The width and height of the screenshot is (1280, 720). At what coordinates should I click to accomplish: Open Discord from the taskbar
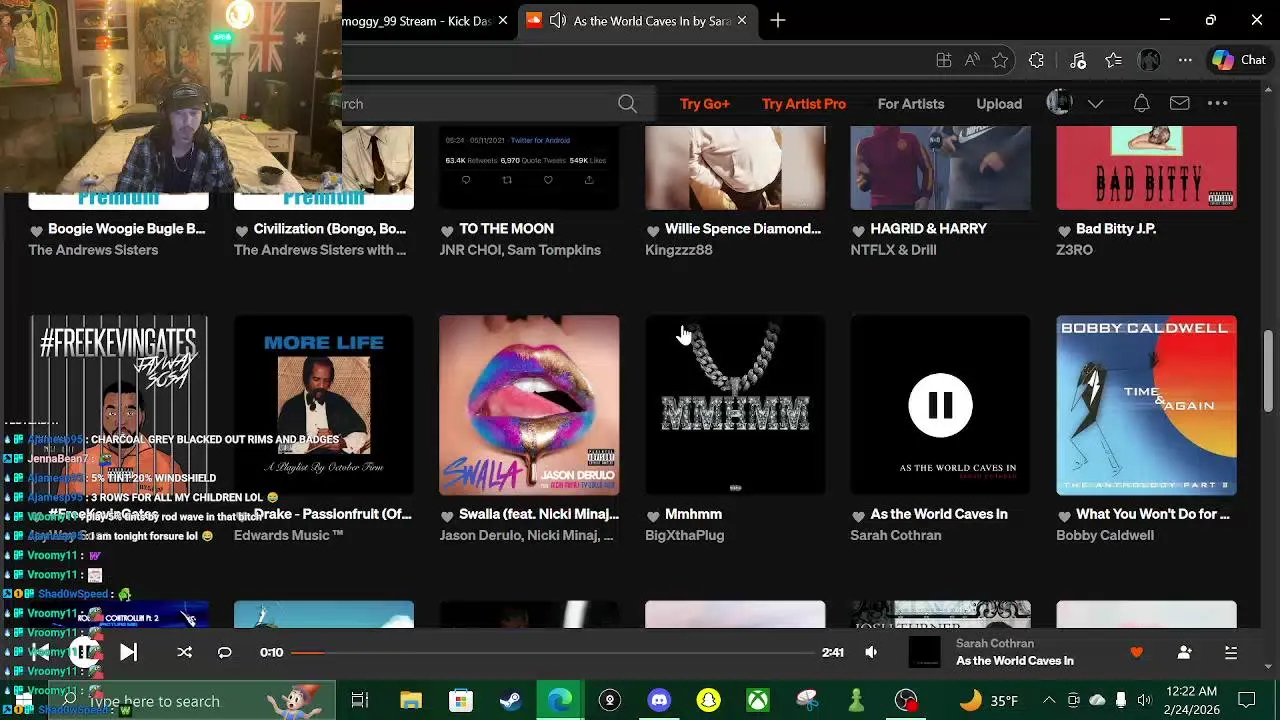click(659, 701)
